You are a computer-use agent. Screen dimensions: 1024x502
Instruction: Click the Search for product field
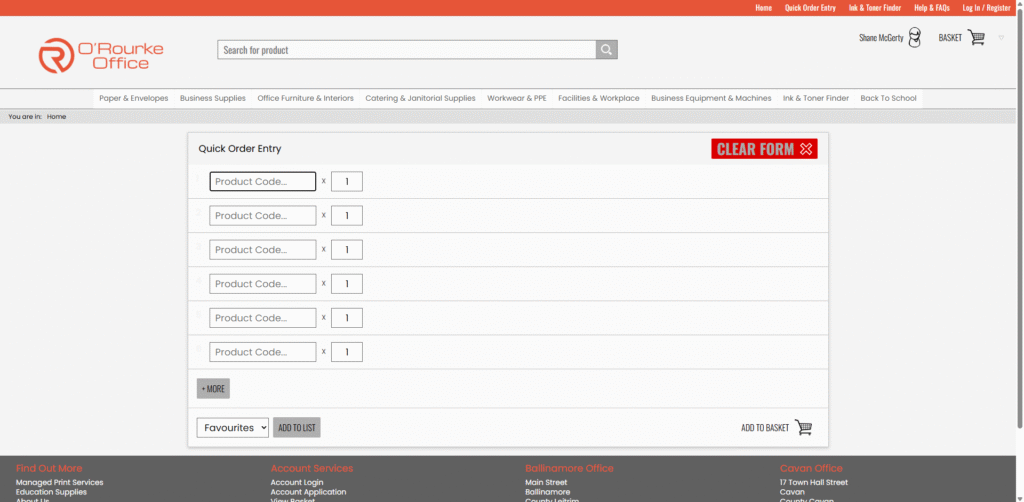pyautogui.click(x=406, y=50)
